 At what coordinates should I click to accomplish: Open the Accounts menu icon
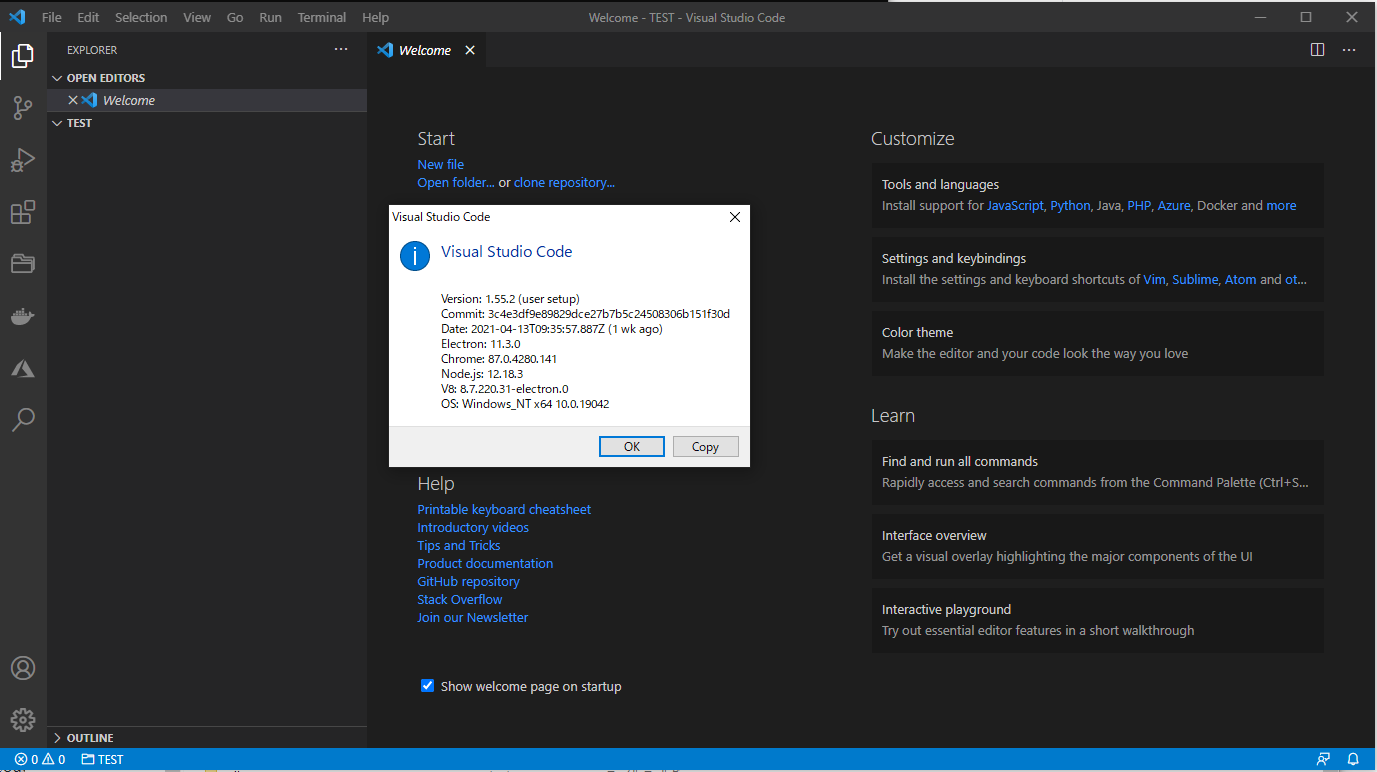(x=23, y=668)
